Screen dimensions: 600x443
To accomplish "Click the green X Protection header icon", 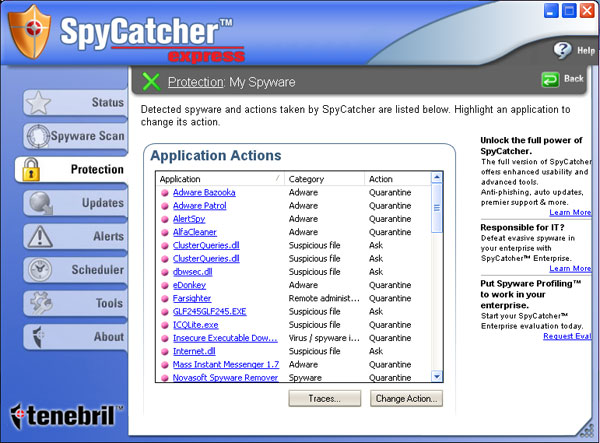I will (x=151, y=81).
